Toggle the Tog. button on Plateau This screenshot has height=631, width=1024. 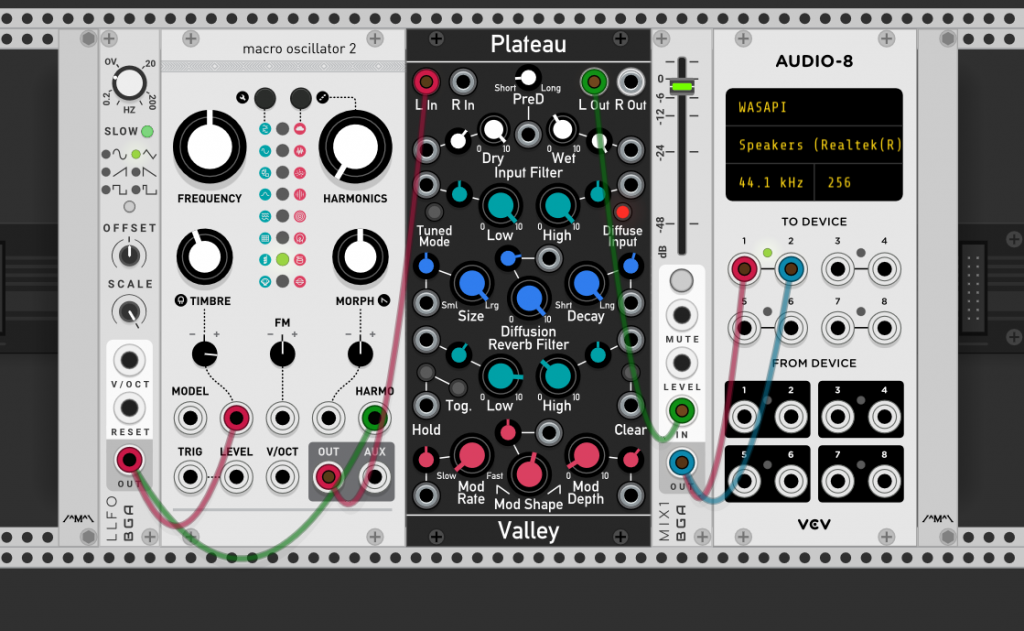[x=458, y=388]
